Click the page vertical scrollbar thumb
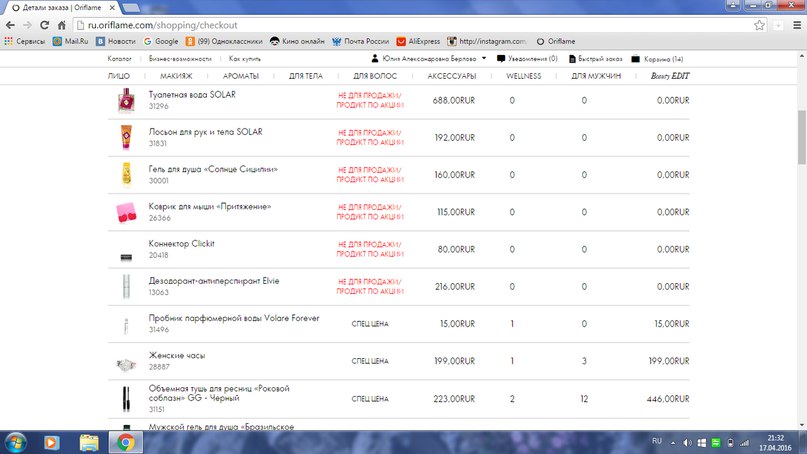The width and height of the screenshot is (807, 454). pyautogui.click(x=802, y=137)
